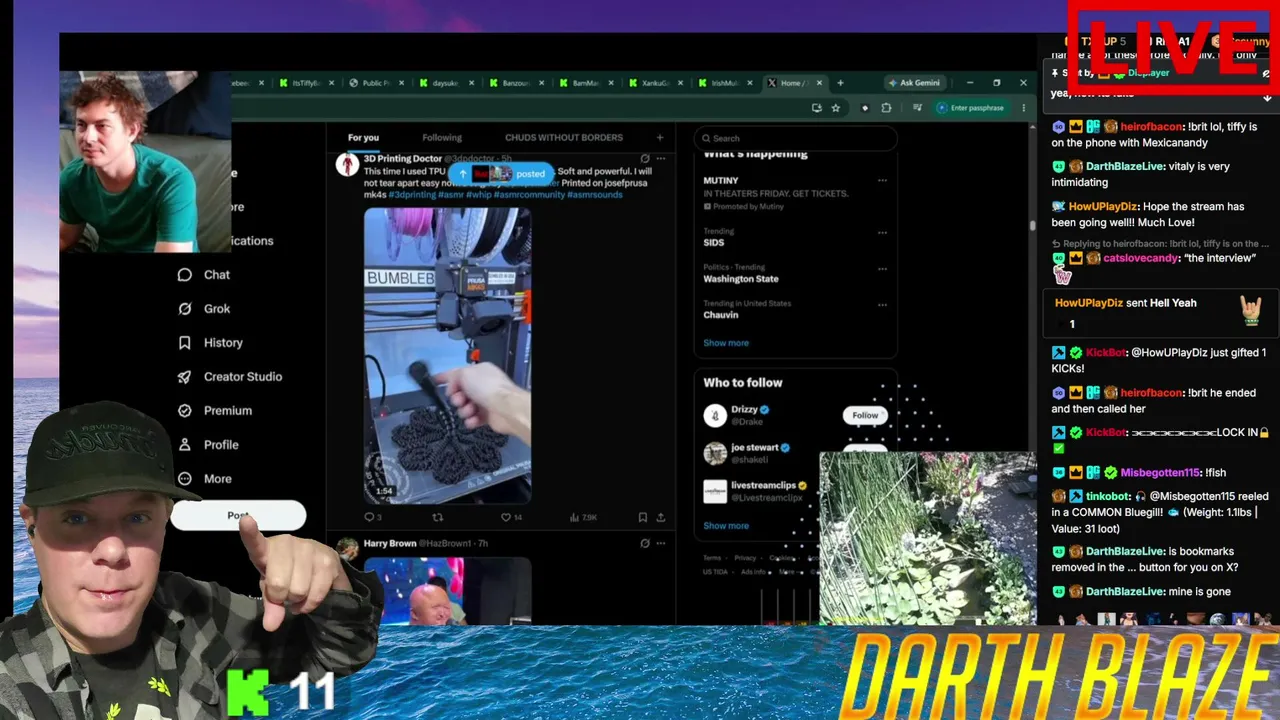Open the Privacy footer link

point(745,558)
